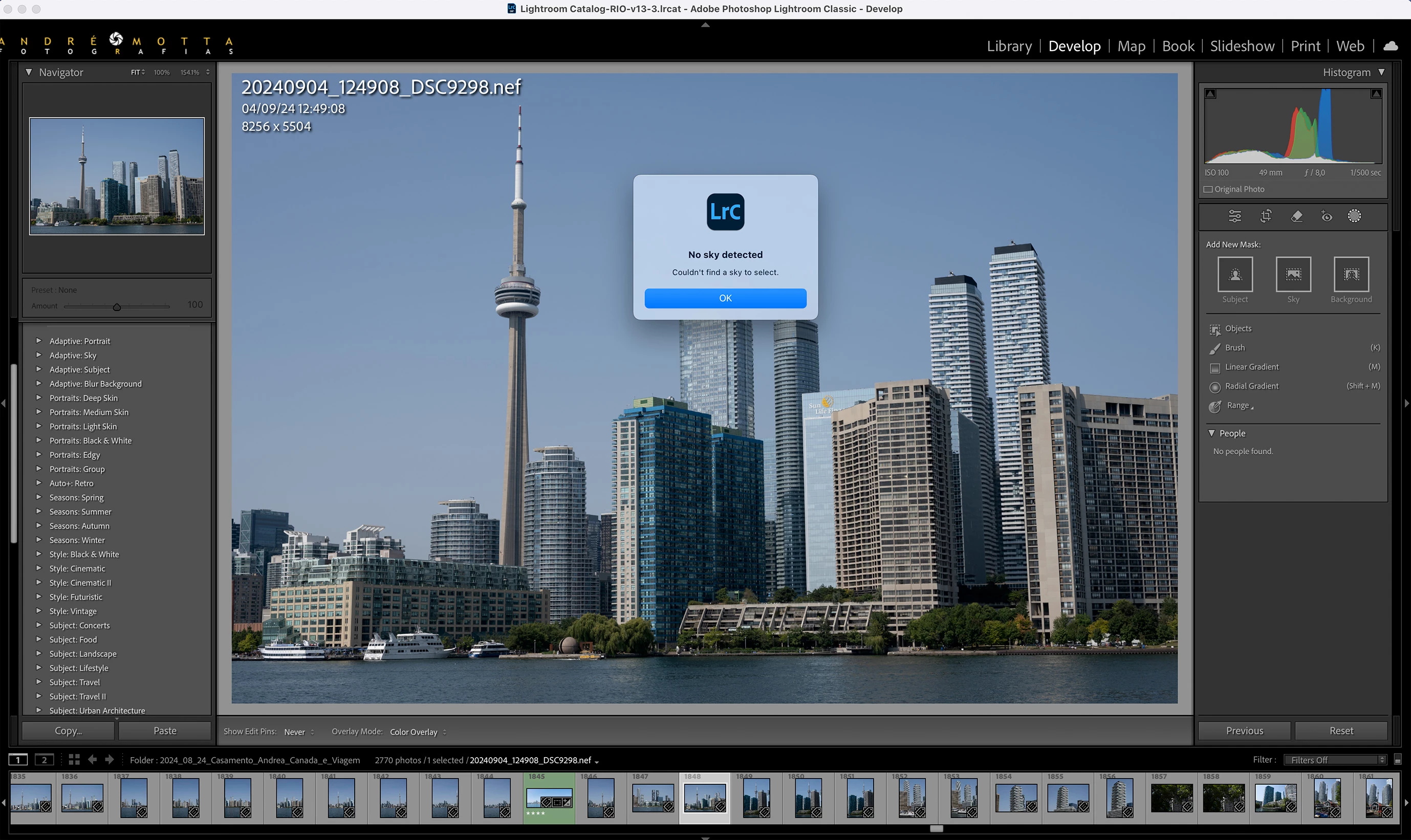1411x840 pixels.
Task: Select the Red Eye correction tool
Action: 1326,216
